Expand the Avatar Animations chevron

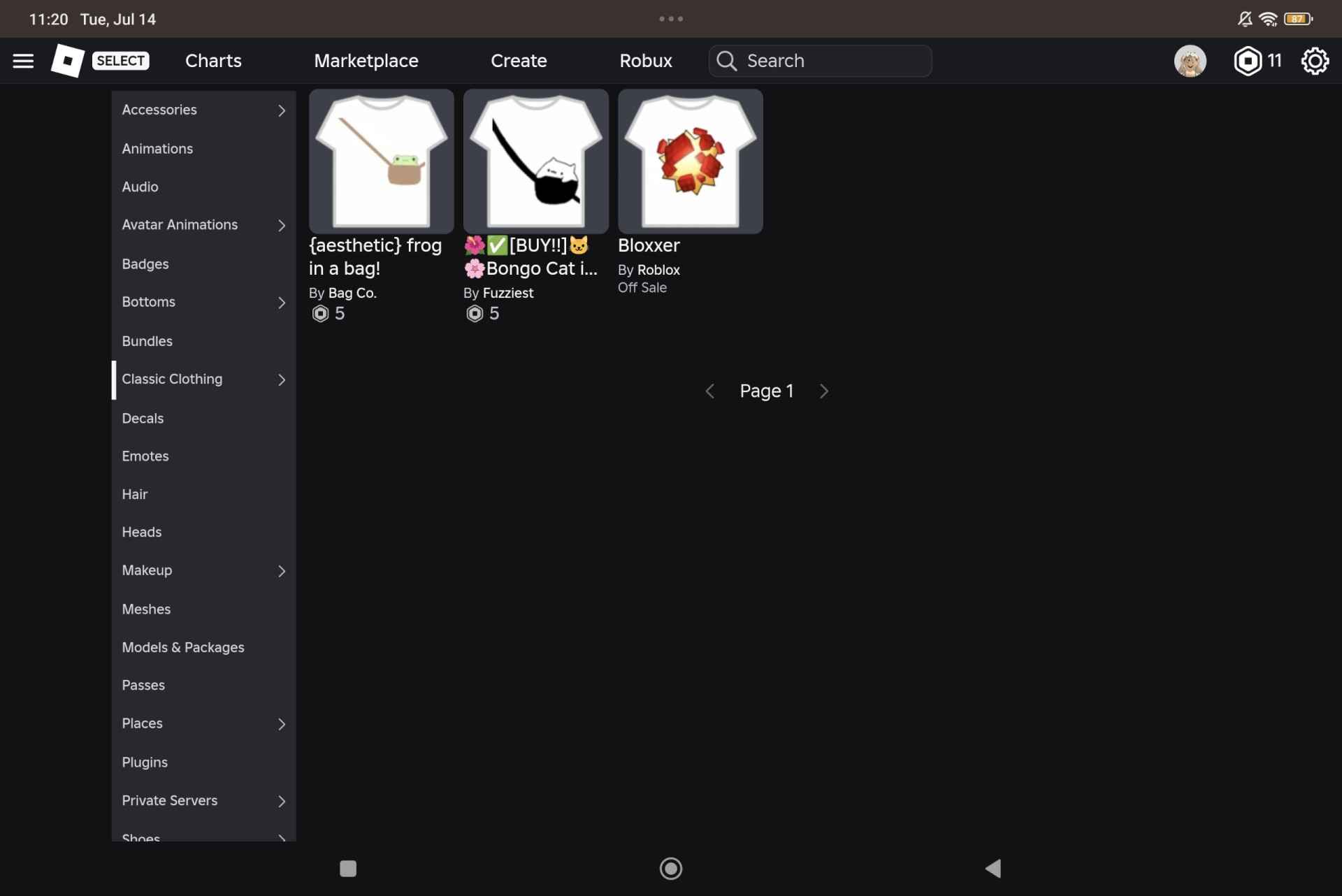[x=282, y=225]
